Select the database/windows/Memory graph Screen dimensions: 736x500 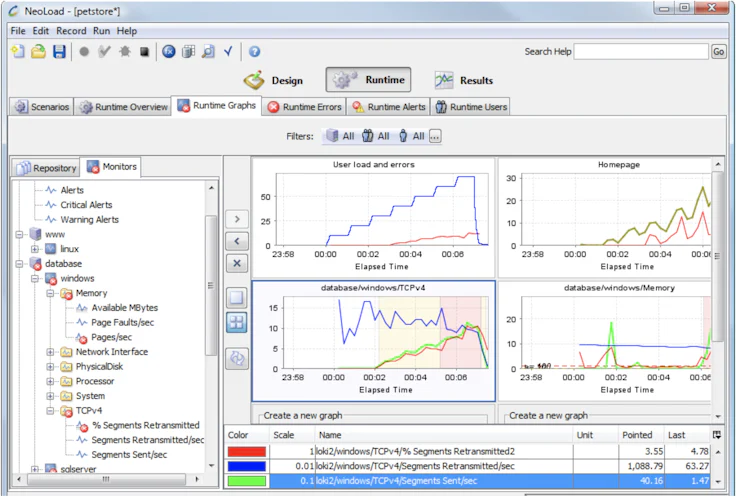[x=605, y=340]
